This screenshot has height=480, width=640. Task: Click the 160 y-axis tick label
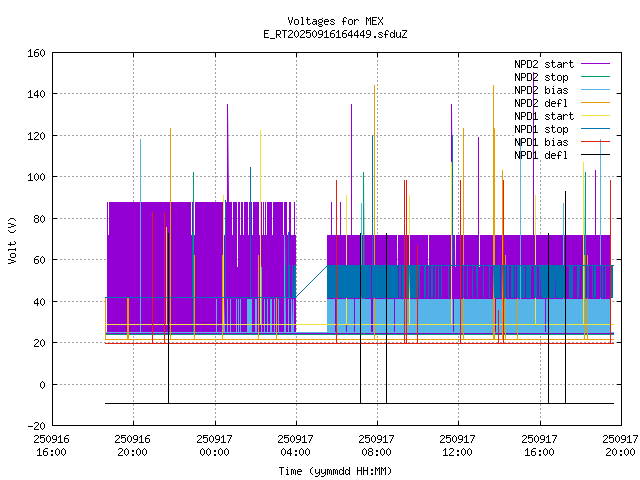(x=33, y=52)
